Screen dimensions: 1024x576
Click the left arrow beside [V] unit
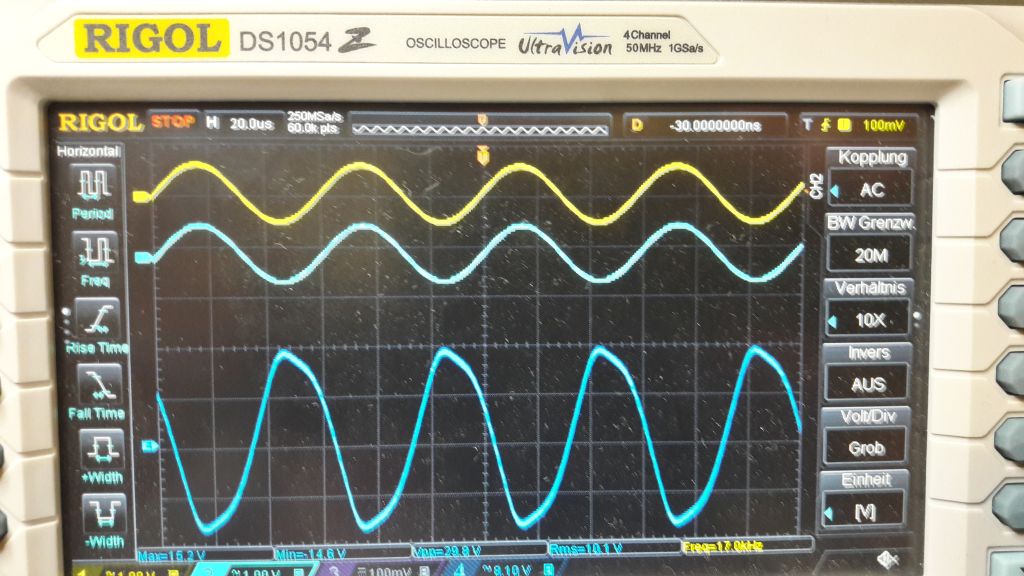click(x=829, y=514)
